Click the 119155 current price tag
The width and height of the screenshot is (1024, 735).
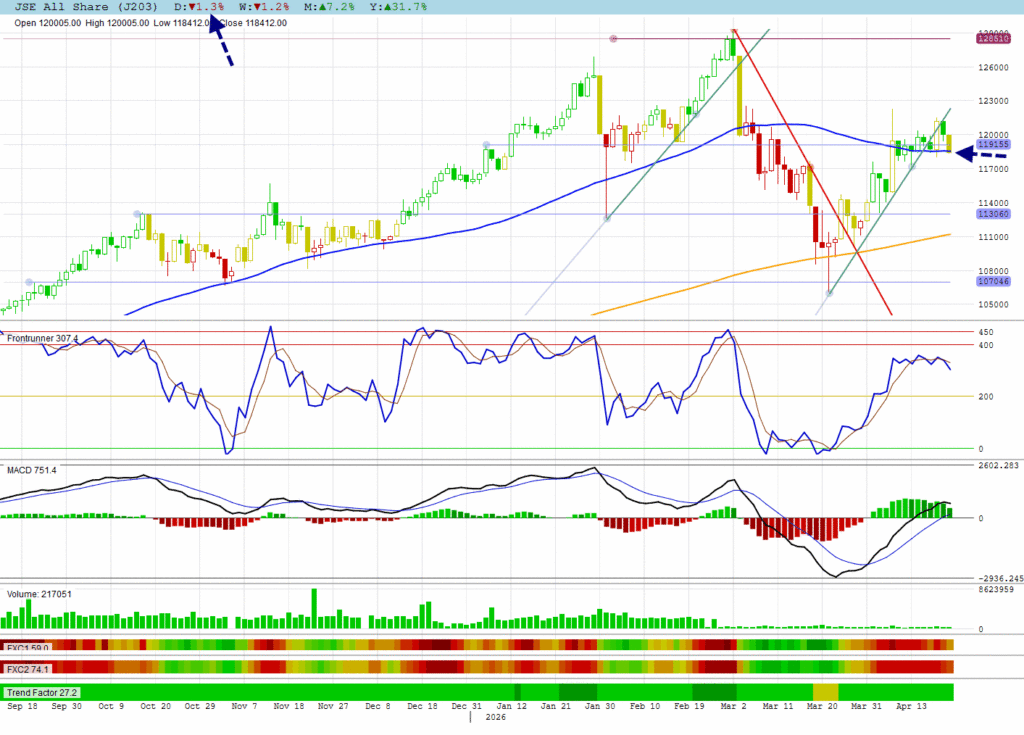(x=992, y=144)
